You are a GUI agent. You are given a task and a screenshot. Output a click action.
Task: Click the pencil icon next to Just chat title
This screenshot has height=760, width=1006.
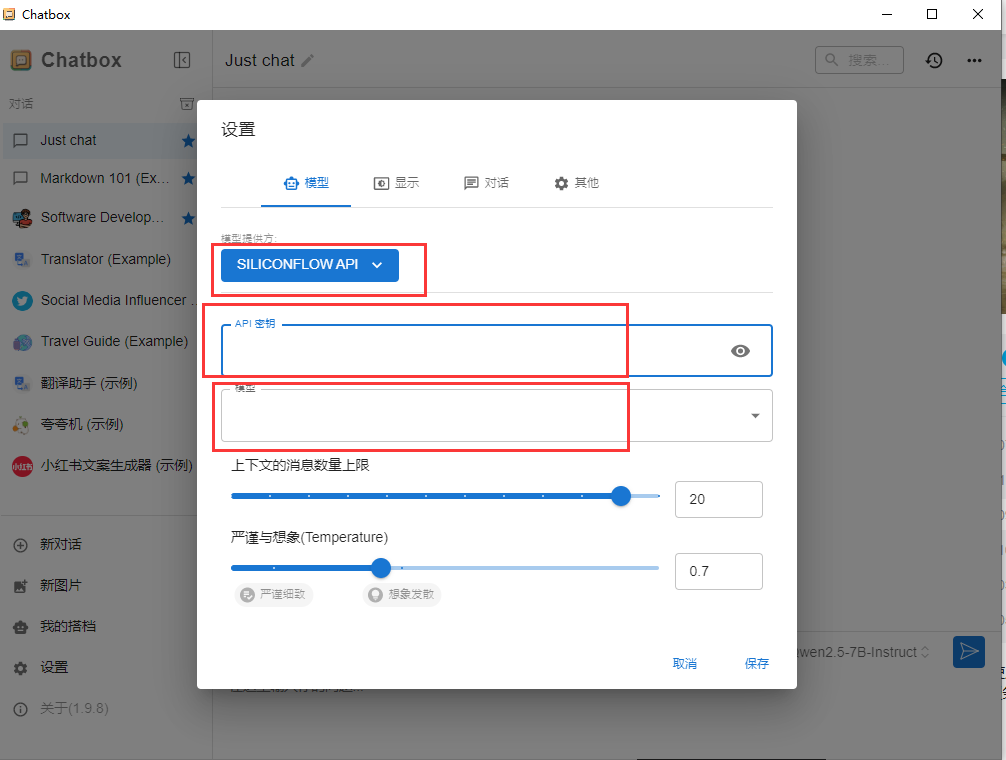308,60
